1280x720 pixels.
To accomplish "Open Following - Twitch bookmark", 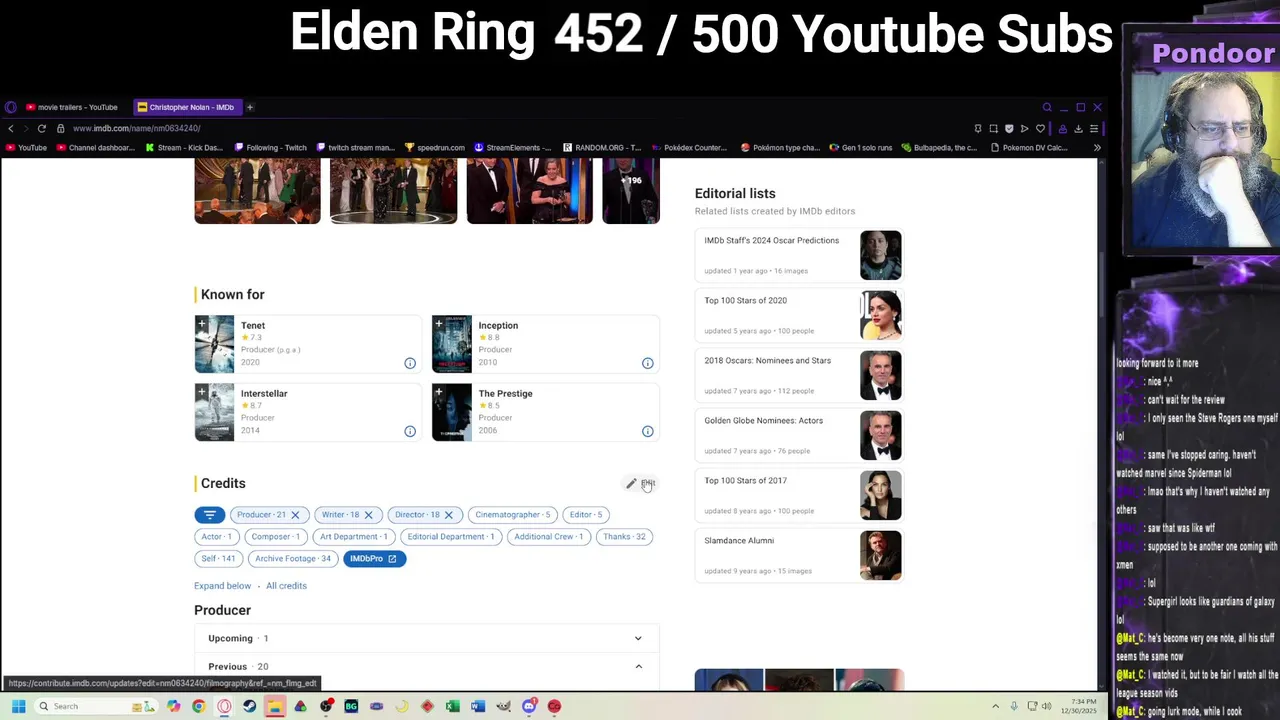I will (x=269, y=148).
